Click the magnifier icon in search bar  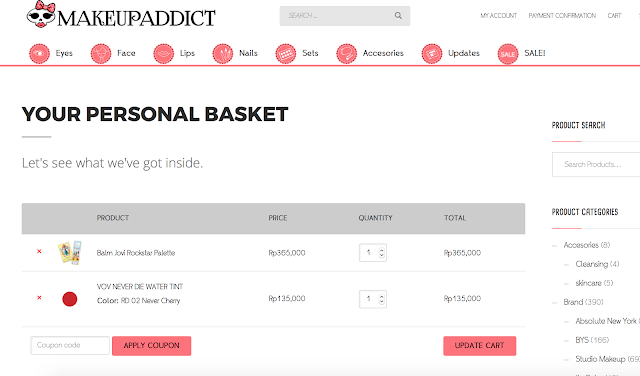(398, 16)
